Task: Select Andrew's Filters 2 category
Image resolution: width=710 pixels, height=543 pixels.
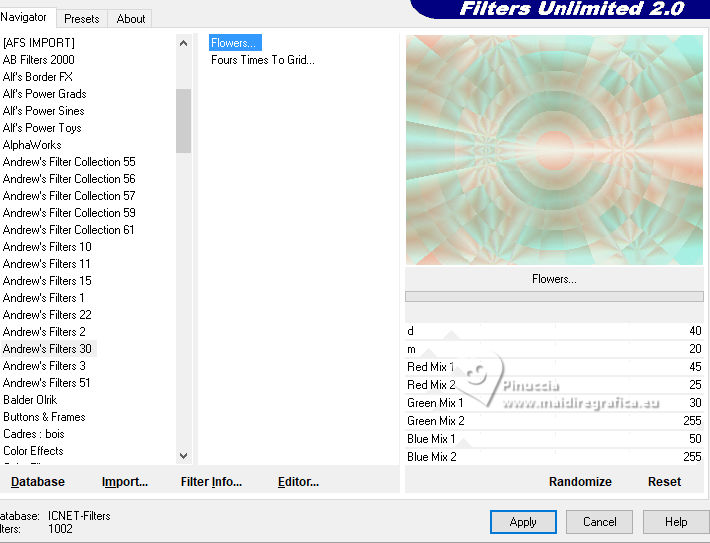Action: (44, 332)
